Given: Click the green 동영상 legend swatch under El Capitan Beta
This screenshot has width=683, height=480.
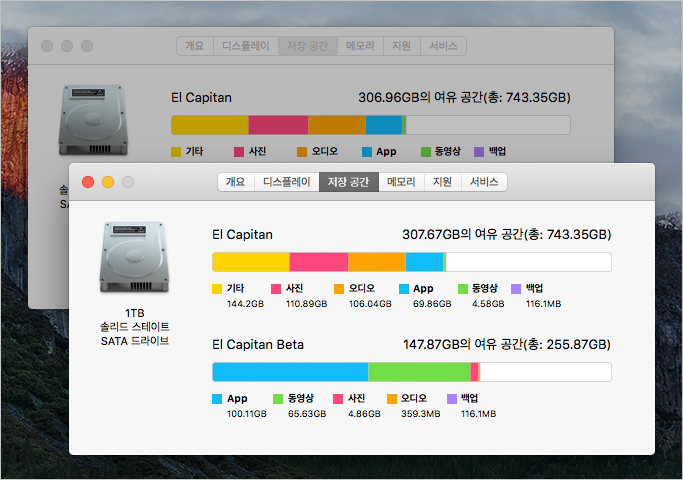Looking at the screenshot, I should [x=278, y=399].
